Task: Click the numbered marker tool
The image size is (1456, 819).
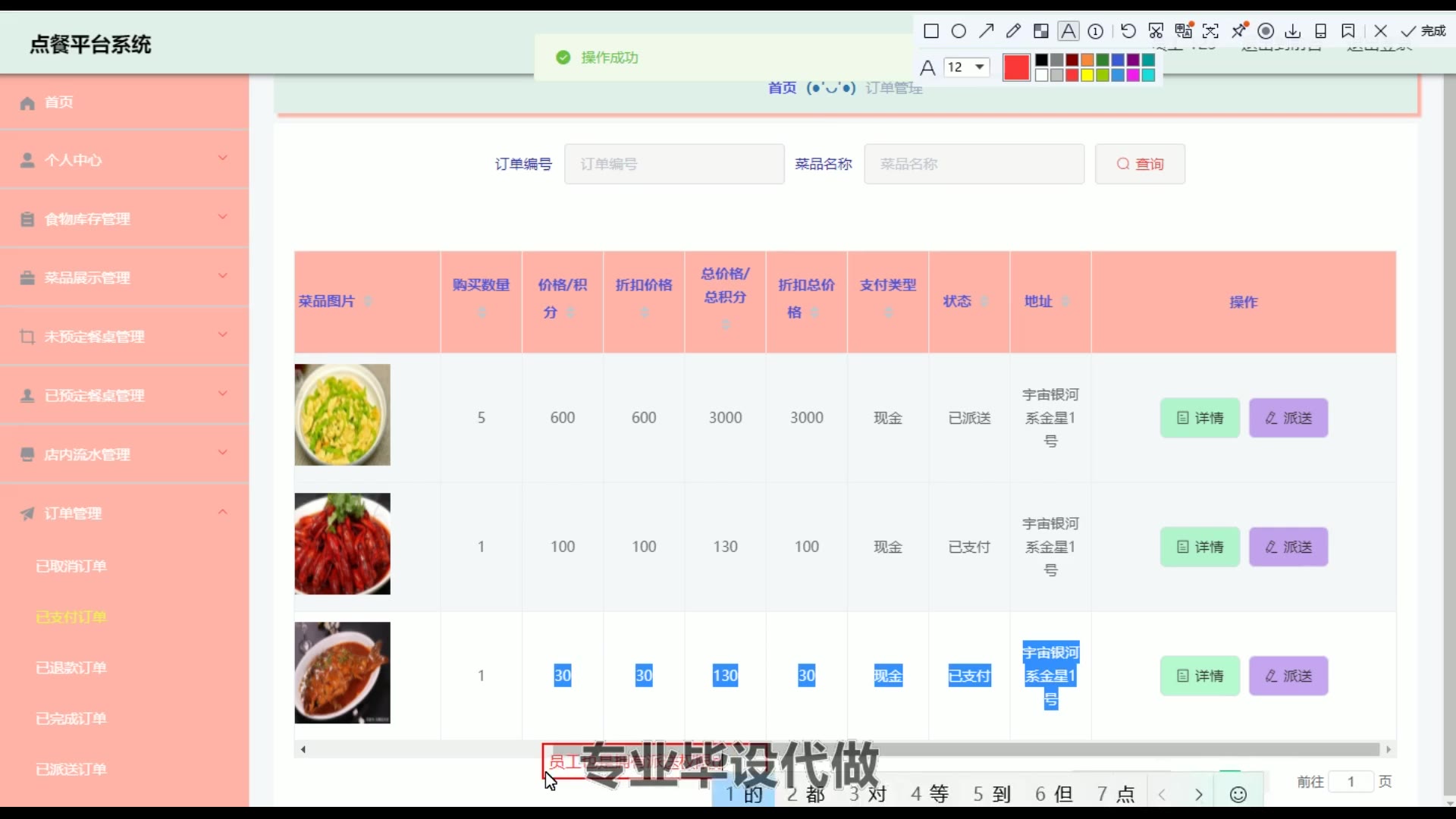Action: coord(1096,31)
